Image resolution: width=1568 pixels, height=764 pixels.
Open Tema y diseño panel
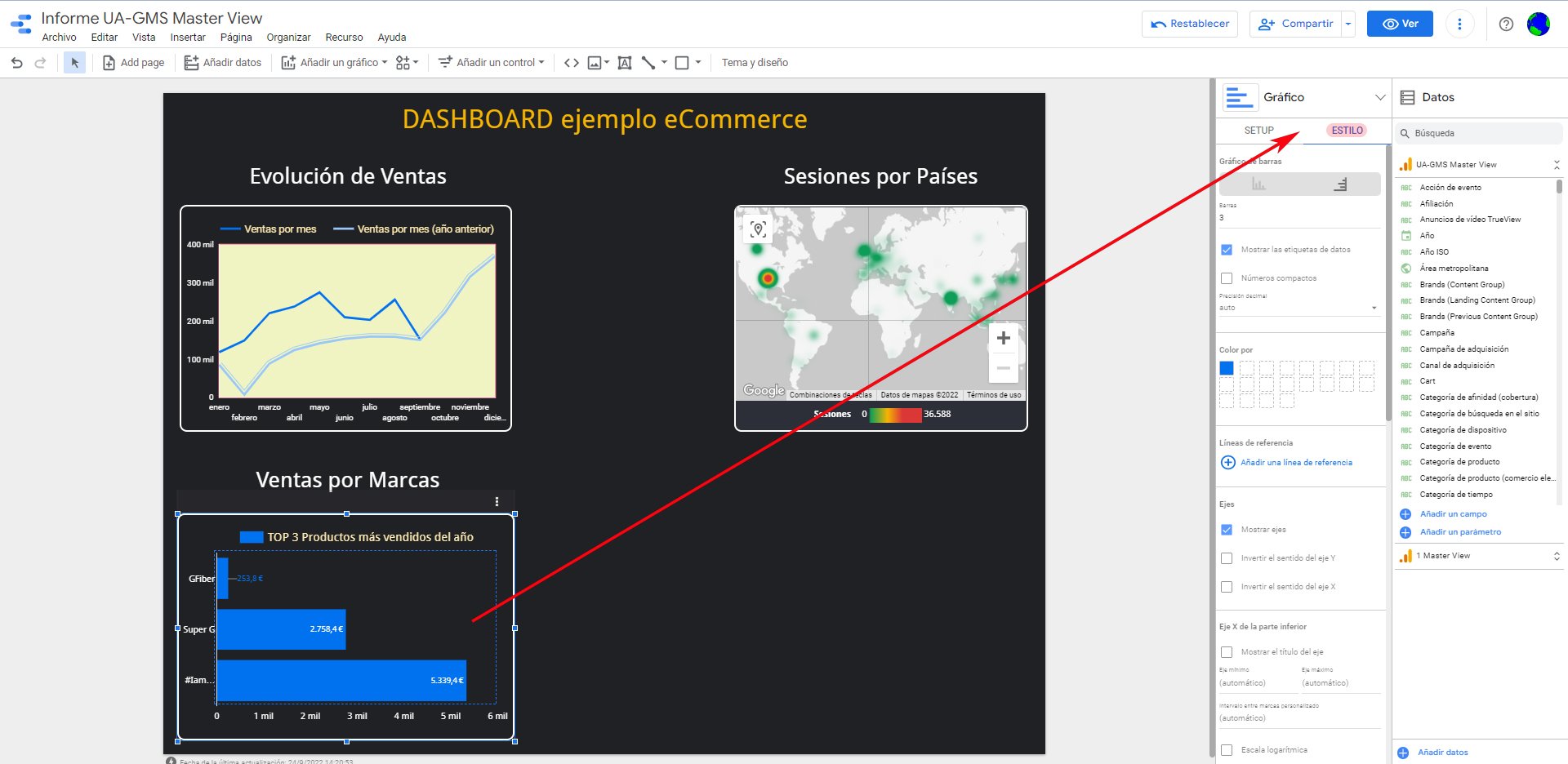coord(755,63)
